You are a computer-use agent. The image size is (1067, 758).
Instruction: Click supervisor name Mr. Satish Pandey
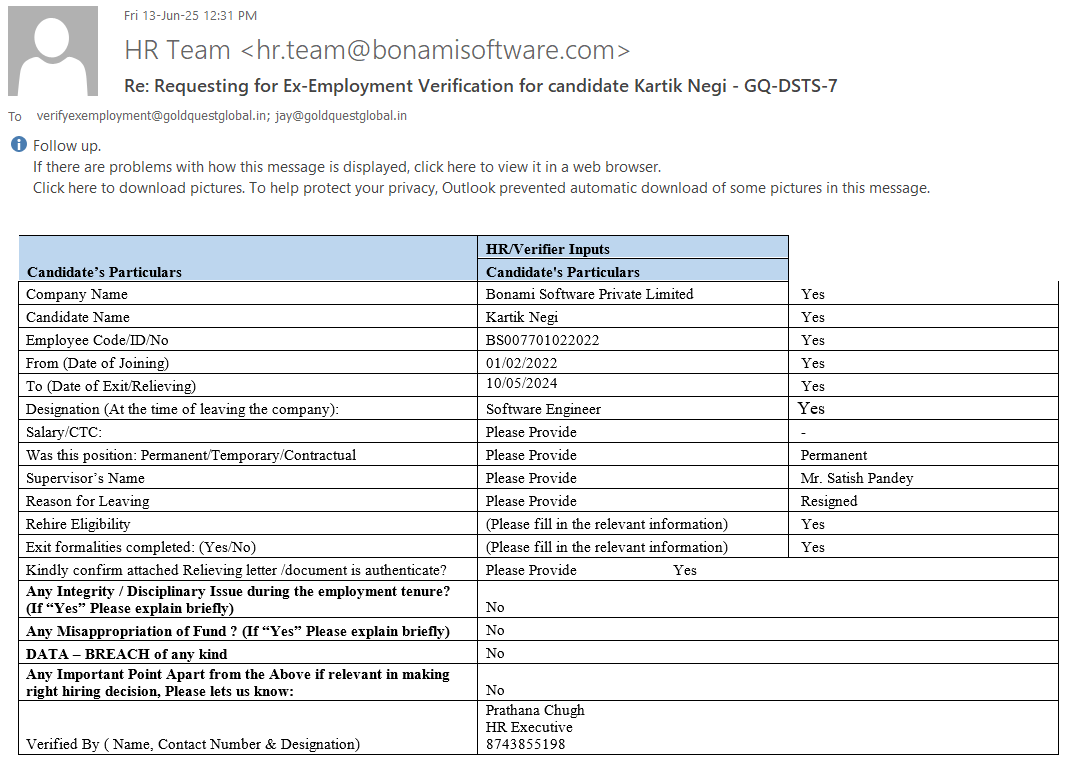[x=857, y=478]
